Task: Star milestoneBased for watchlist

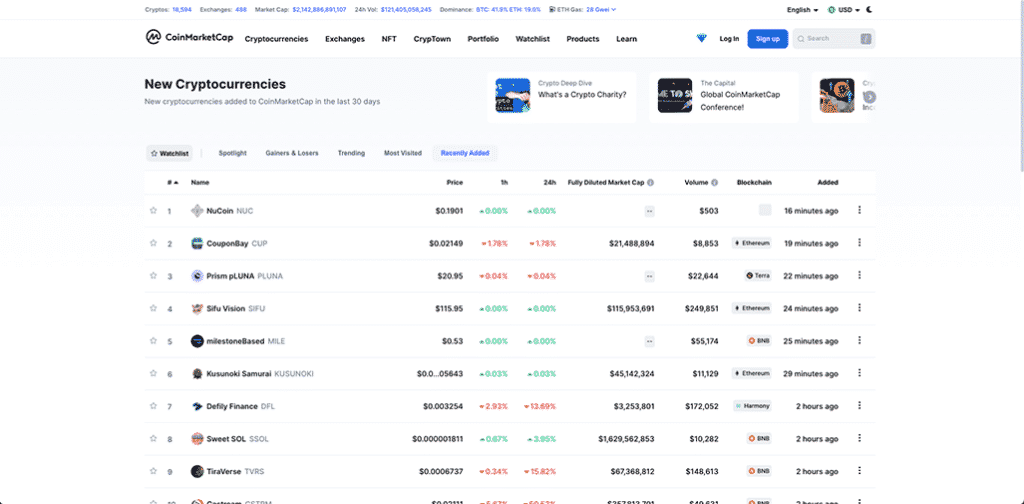Action: (x=153, y=341)
